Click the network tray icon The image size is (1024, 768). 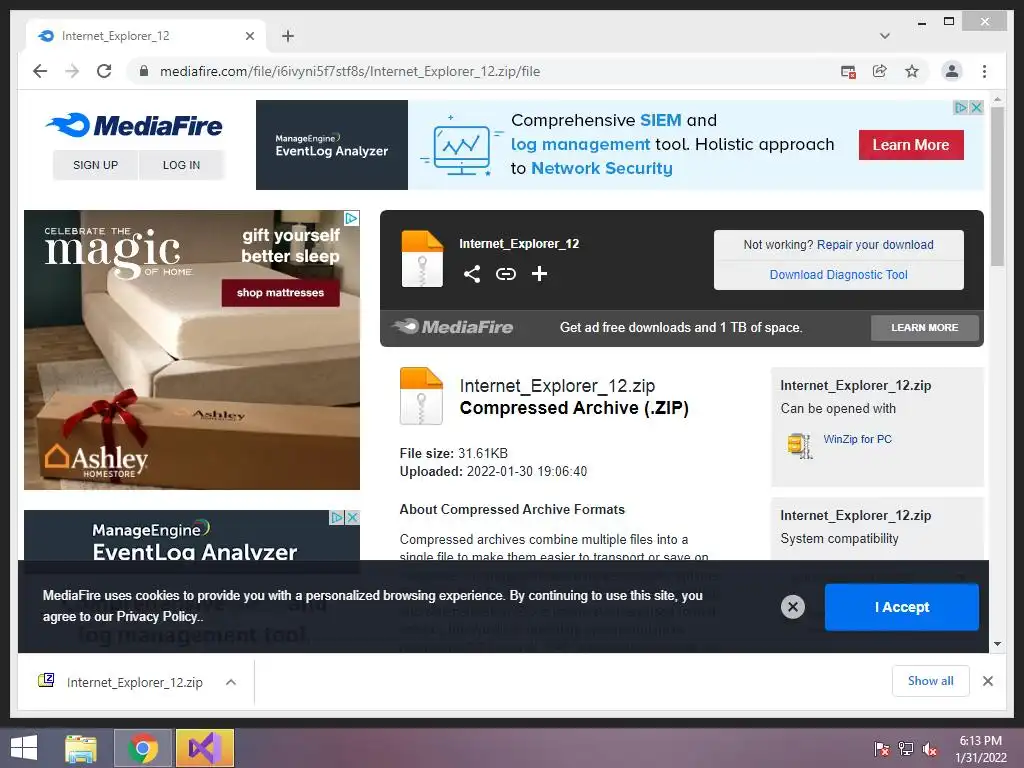click(x=906, y=749)
